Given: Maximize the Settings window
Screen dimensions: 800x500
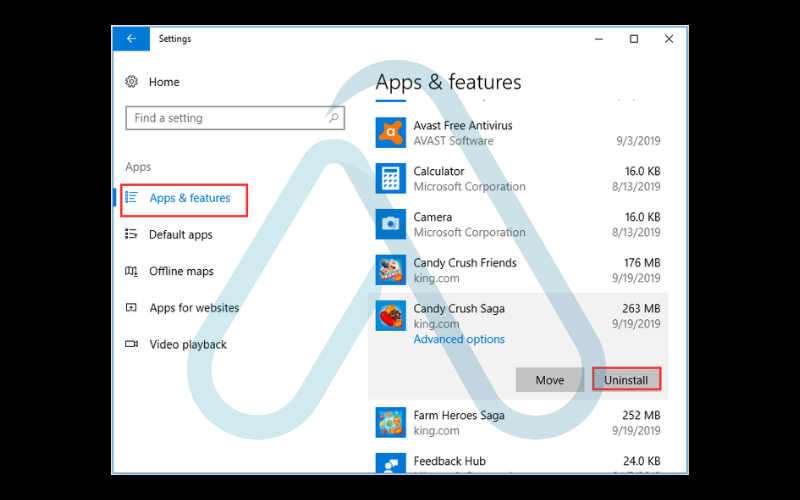Looking at the screenshot, I should coord(634,39).
